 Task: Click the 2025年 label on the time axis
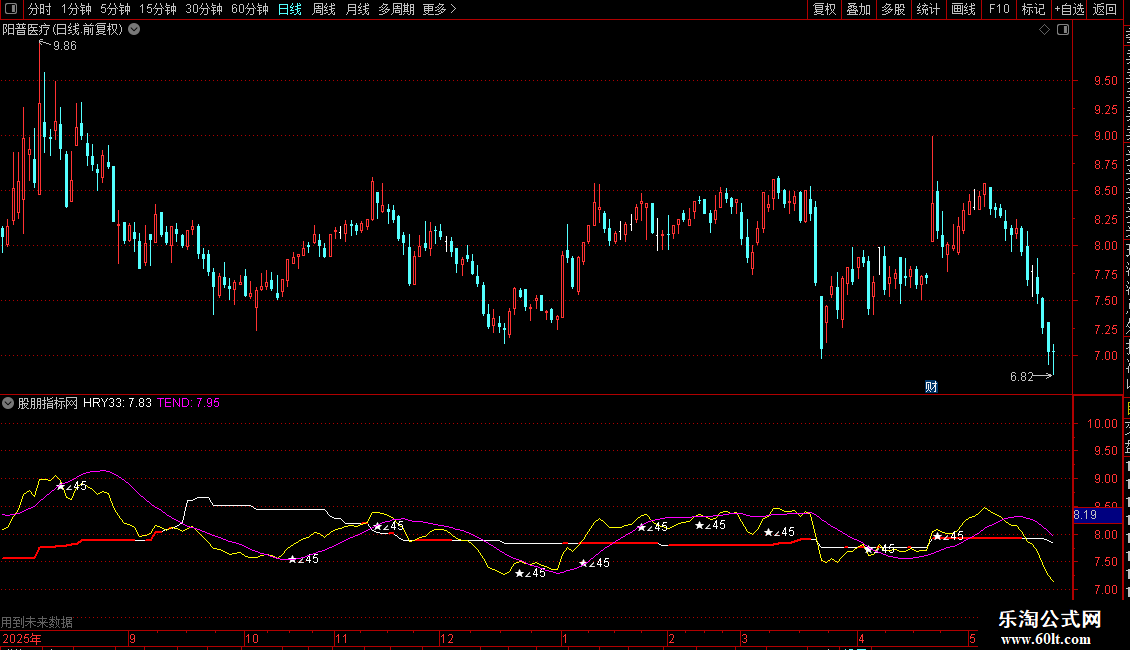[22, 639]
